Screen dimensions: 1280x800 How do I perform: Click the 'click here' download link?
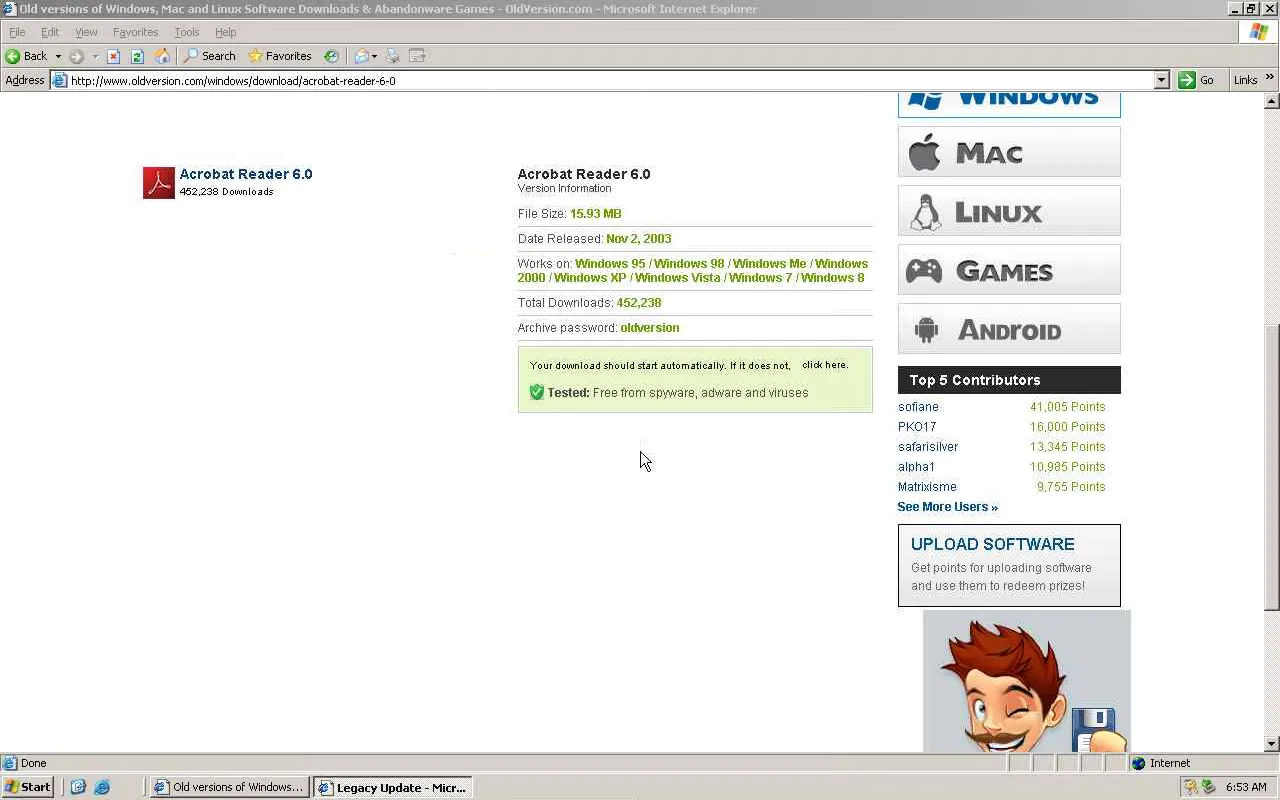coord(824,365)
